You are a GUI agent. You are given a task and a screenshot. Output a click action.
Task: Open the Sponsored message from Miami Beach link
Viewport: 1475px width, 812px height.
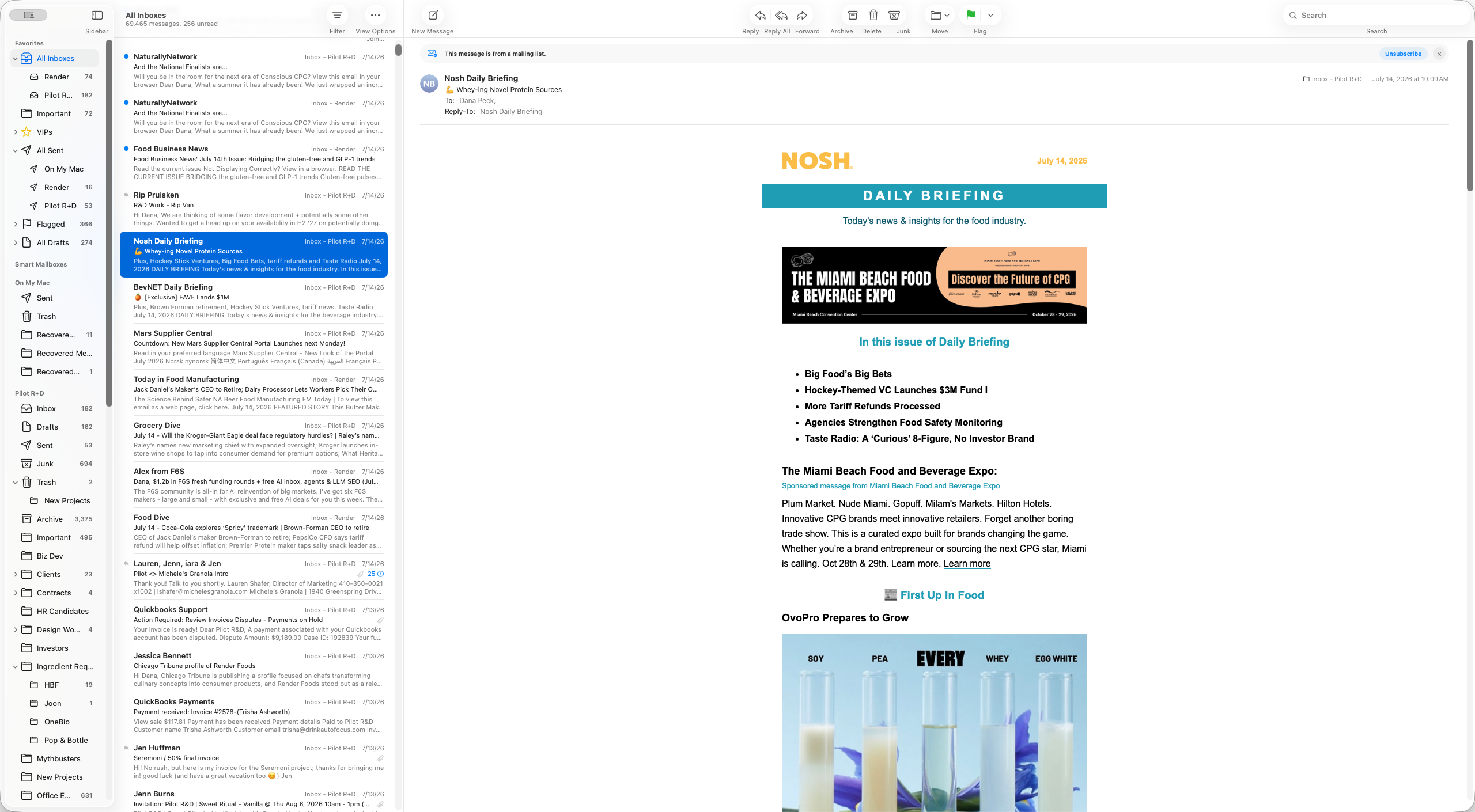pyautogui.click(x=890, y=485)
